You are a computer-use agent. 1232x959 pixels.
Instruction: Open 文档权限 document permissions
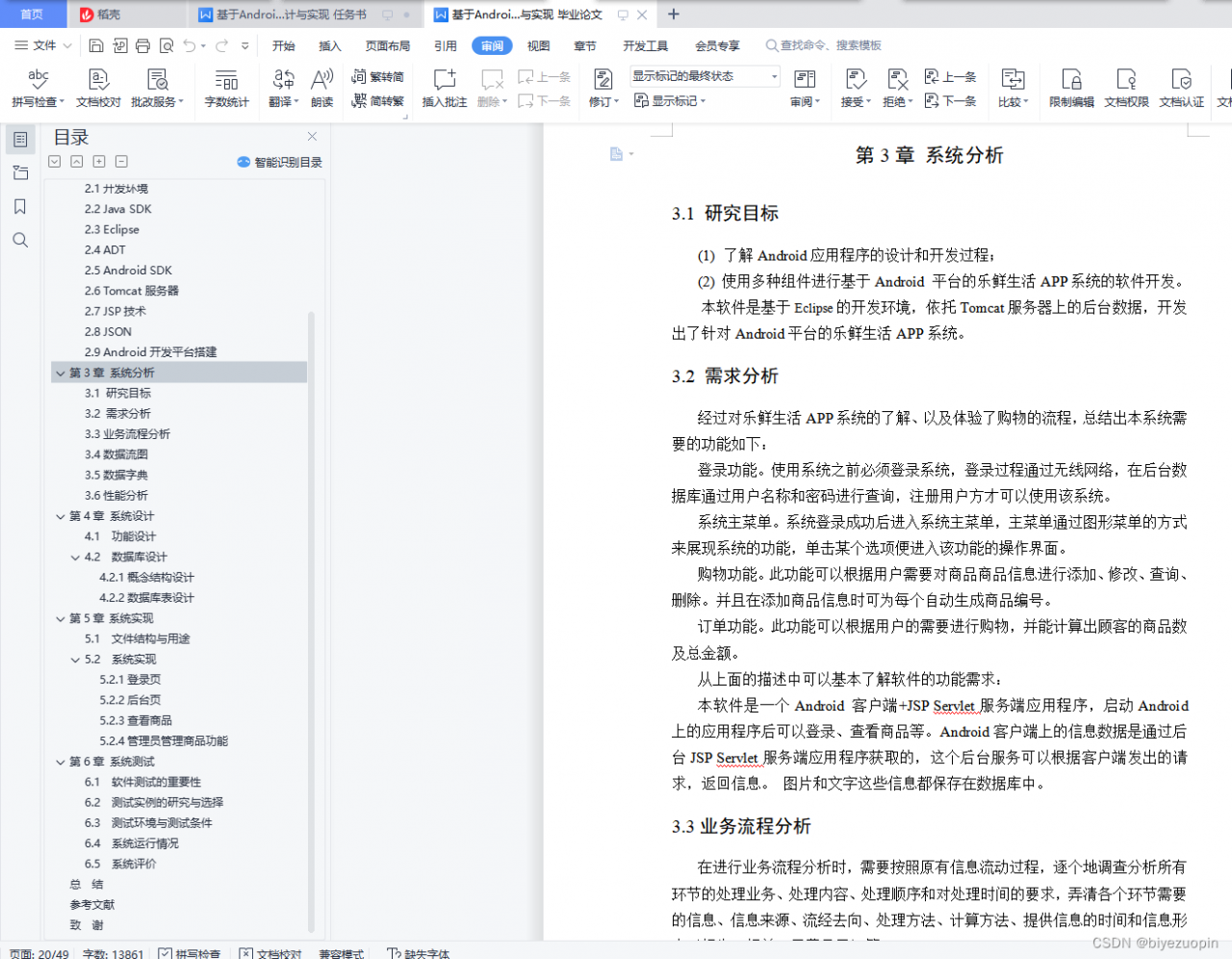(1126, 88)
